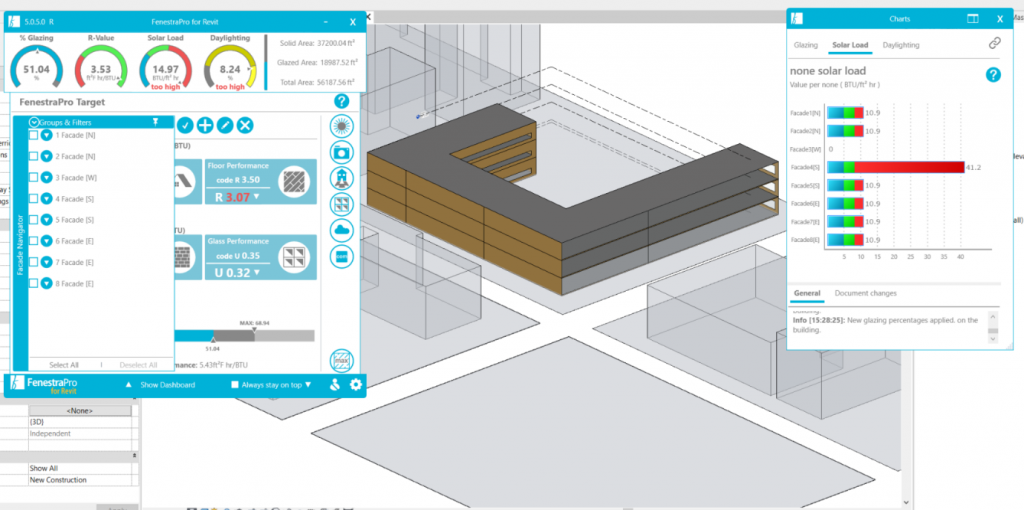Check the 2 Facade [N] checkbox

33,156
